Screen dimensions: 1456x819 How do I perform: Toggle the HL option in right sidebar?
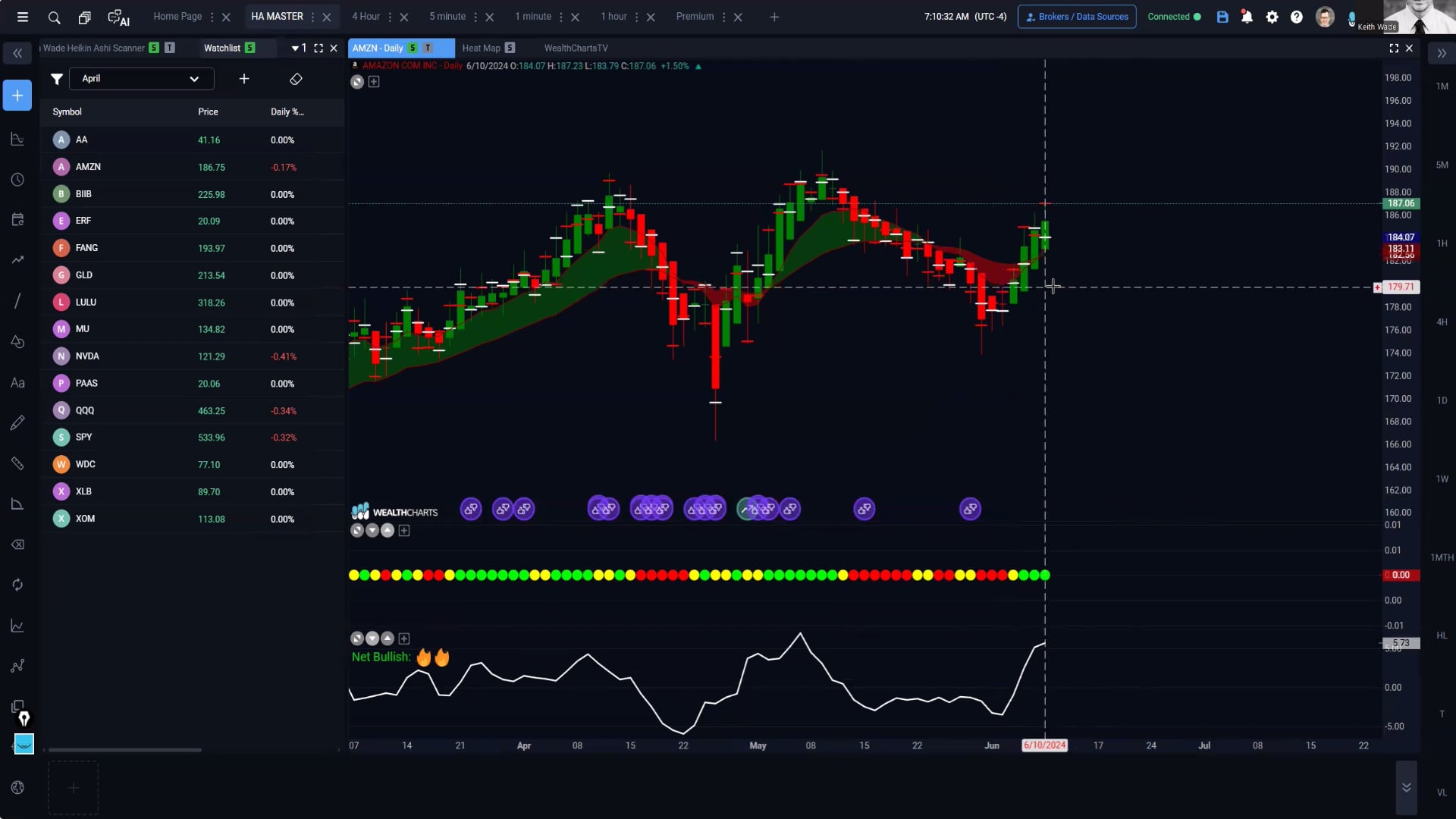pyautogui.click(x=1442, y=635)
